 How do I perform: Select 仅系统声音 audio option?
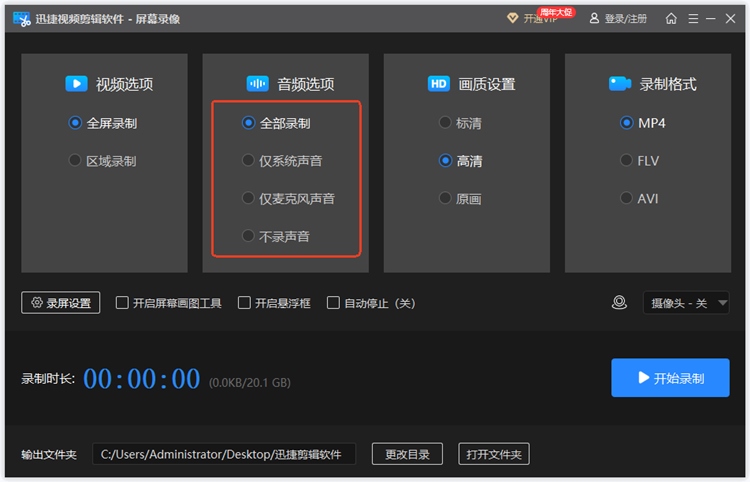tap(282, 161)
